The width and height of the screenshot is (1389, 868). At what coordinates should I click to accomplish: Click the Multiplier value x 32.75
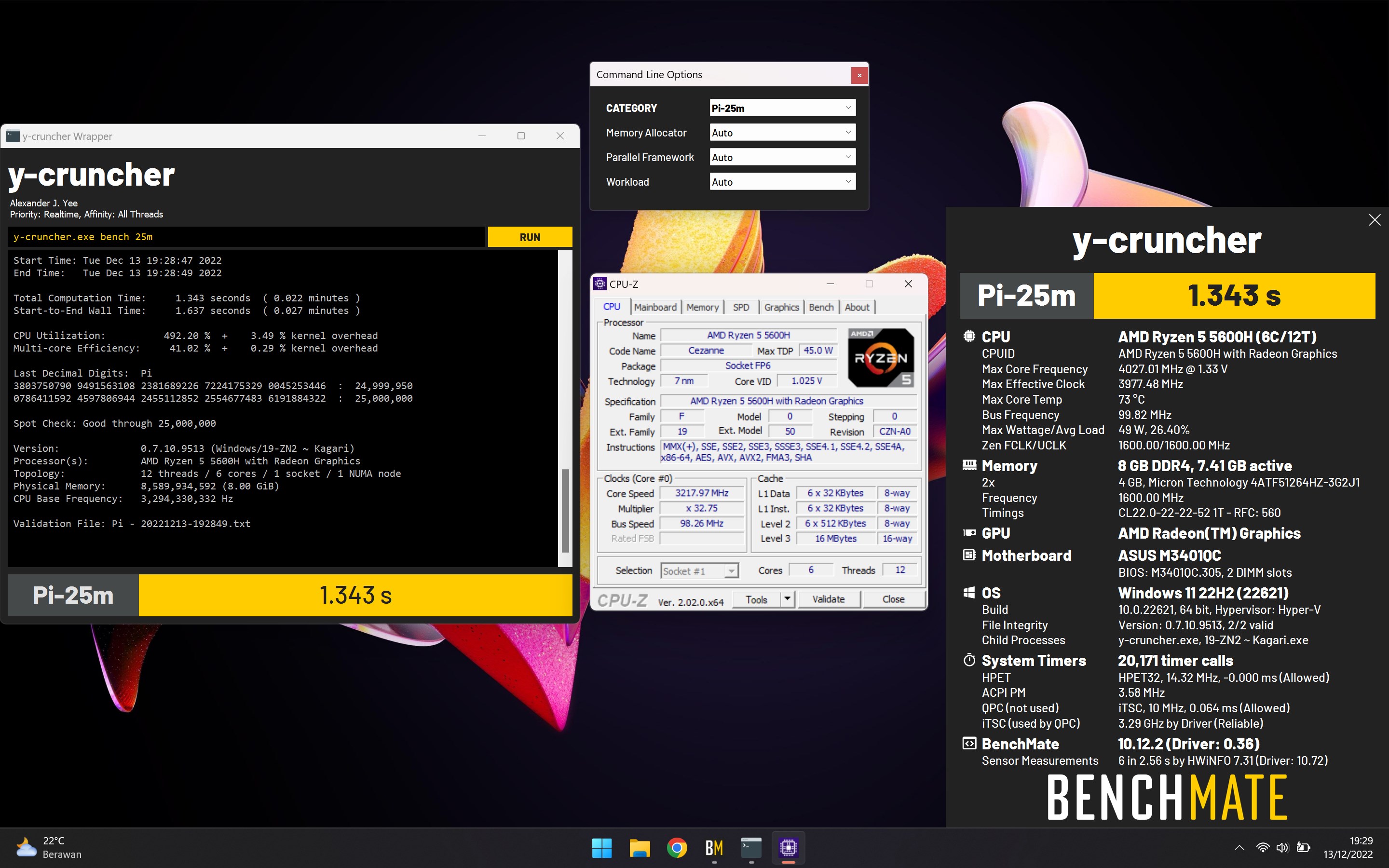coord(701,508)
